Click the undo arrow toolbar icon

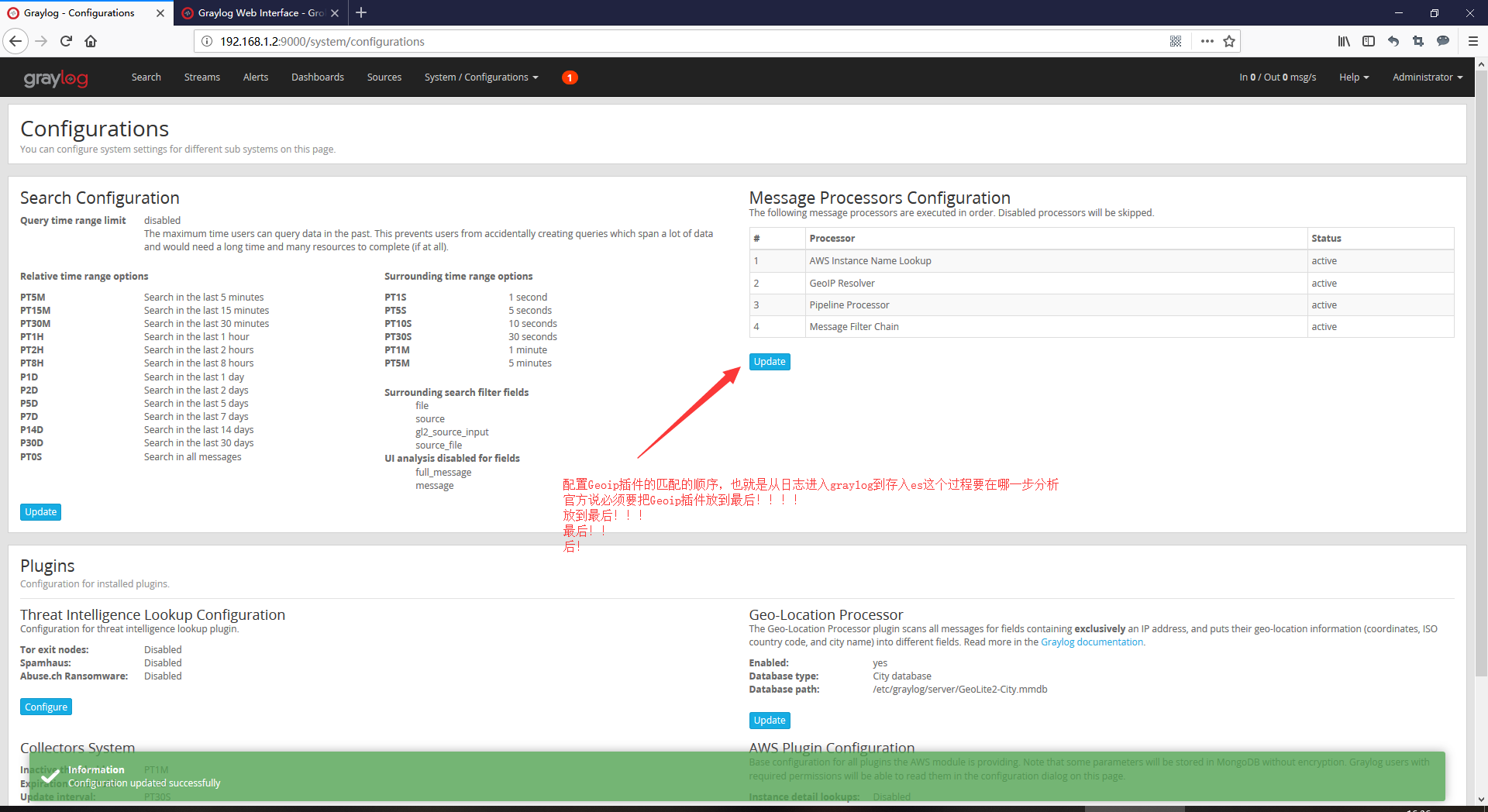(x=1393, y=41)
